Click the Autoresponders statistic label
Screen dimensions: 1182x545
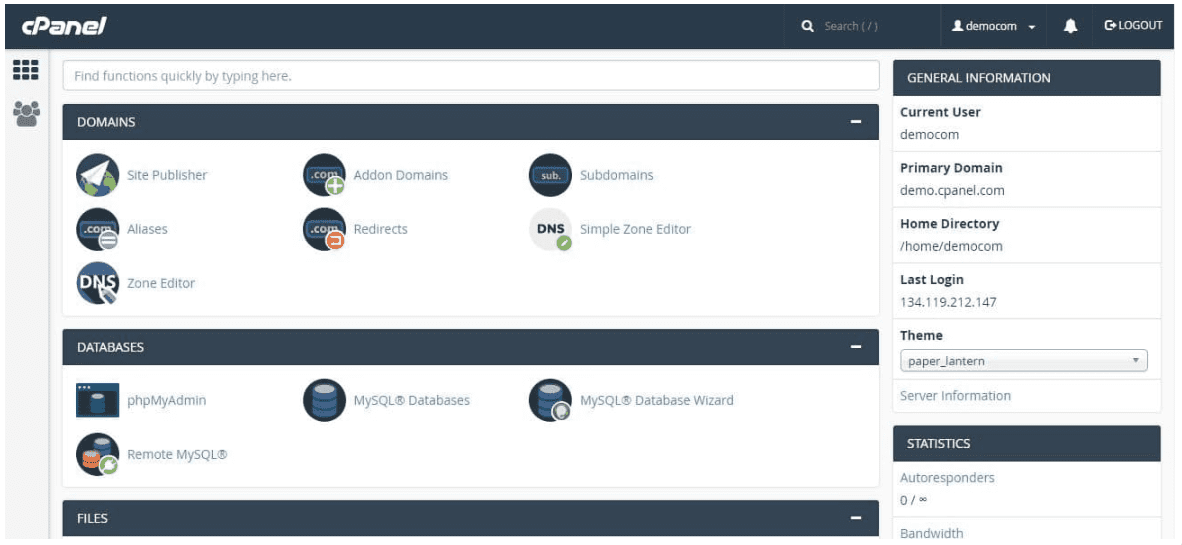(947, 478)
